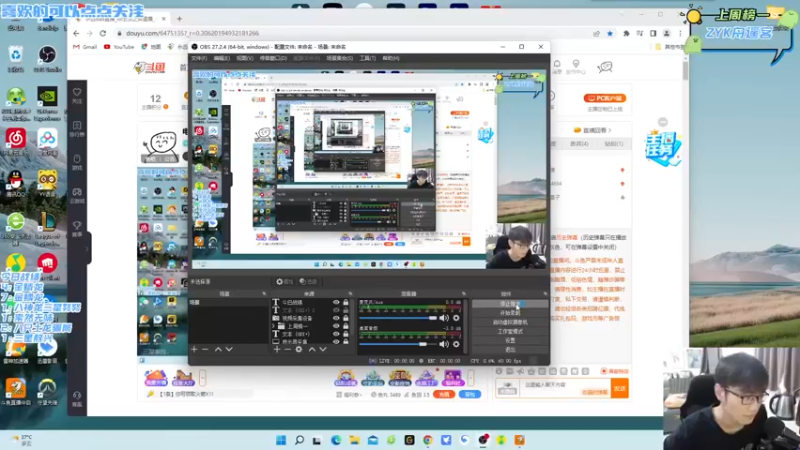Move selected source down in sources list

pyautogui.click(x=323, y=349)
